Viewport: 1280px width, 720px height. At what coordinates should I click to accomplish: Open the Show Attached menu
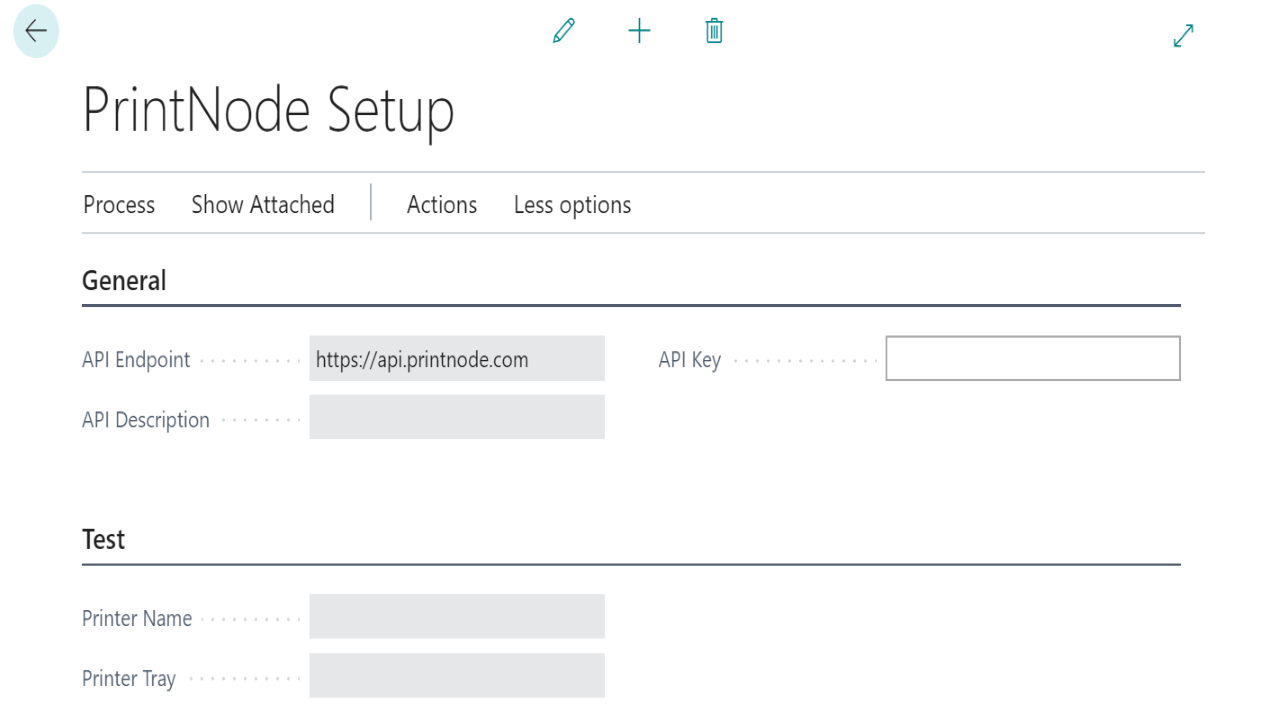[x=263, y=205]
